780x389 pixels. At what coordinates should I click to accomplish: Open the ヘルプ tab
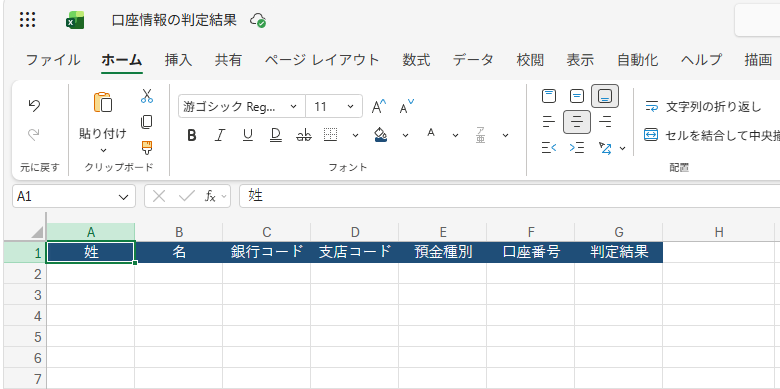pyautogui.click(x=701, y=60)
